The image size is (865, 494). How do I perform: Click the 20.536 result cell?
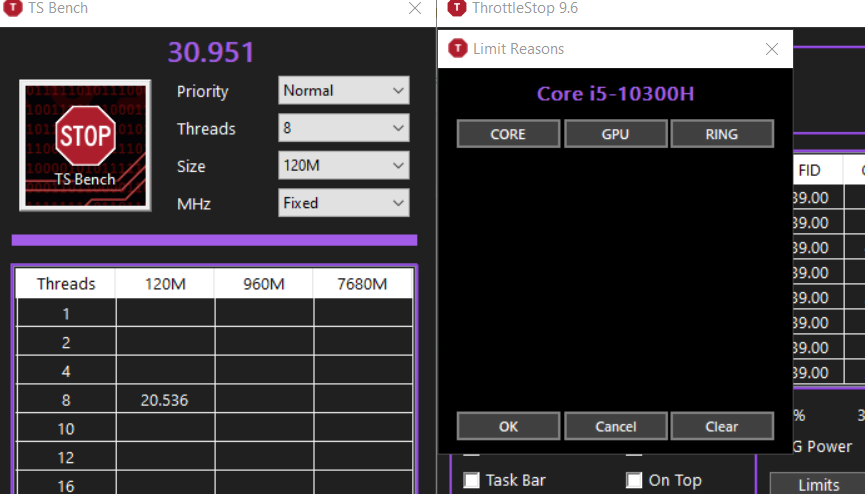point(165,400)
